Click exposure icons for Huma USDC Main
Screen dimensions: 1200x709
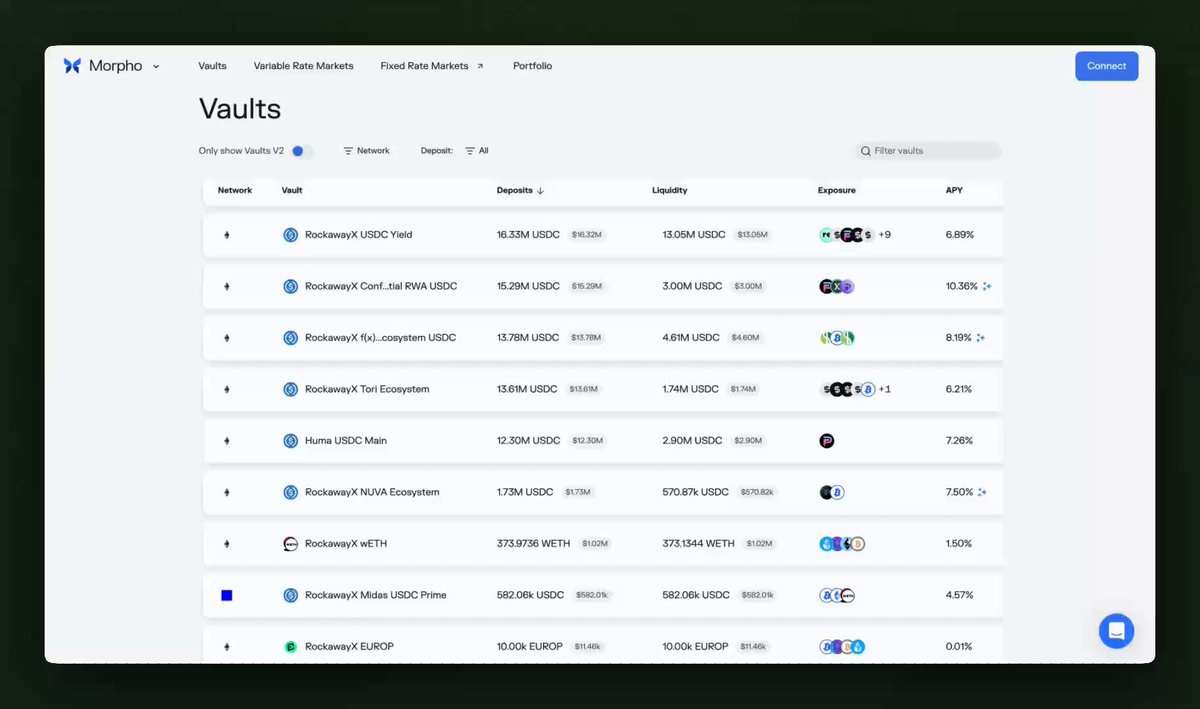pyautogui.click(x=827, y=441)
